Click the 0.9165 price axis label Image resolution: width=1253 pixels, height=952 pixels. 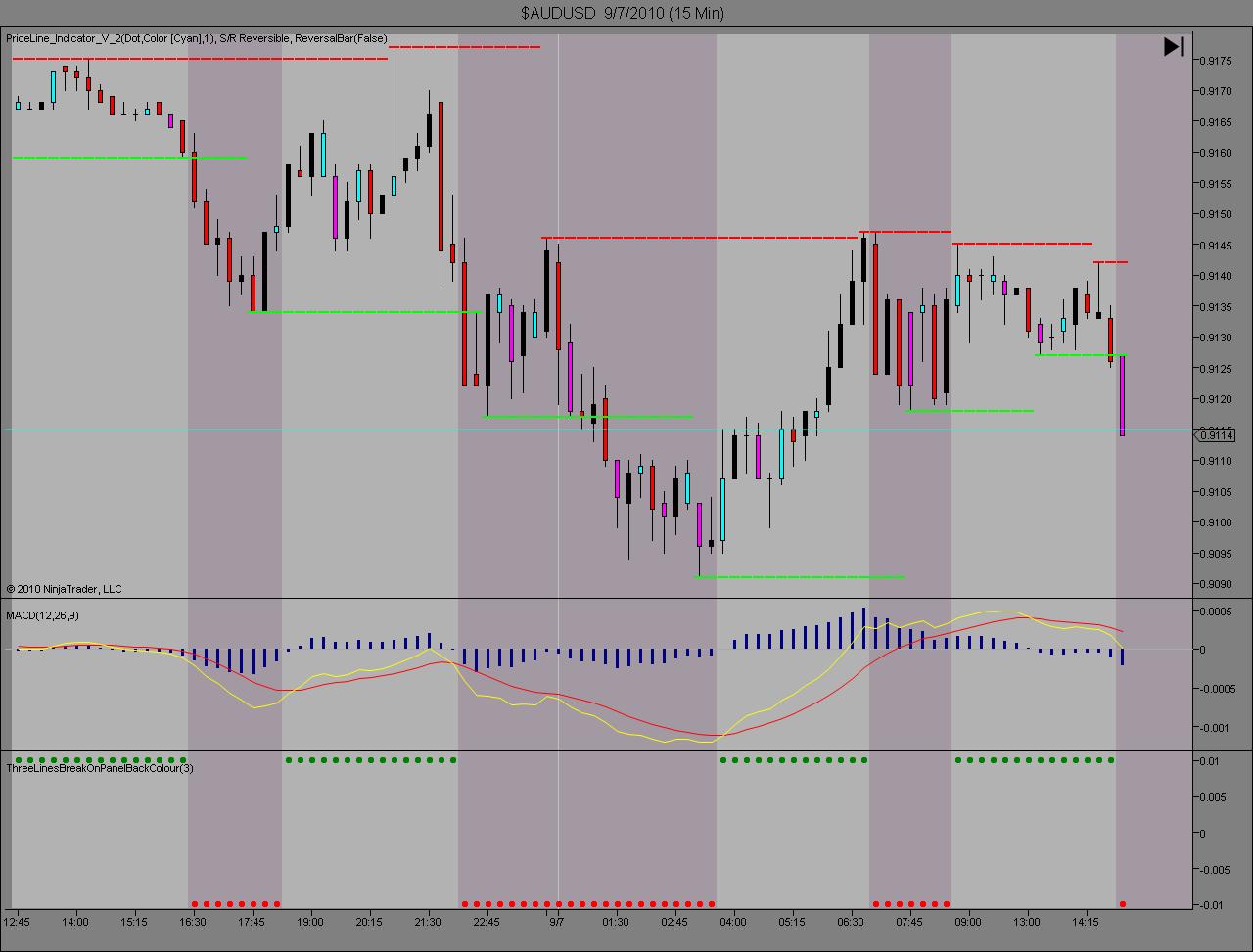(x=1218, y=122)
